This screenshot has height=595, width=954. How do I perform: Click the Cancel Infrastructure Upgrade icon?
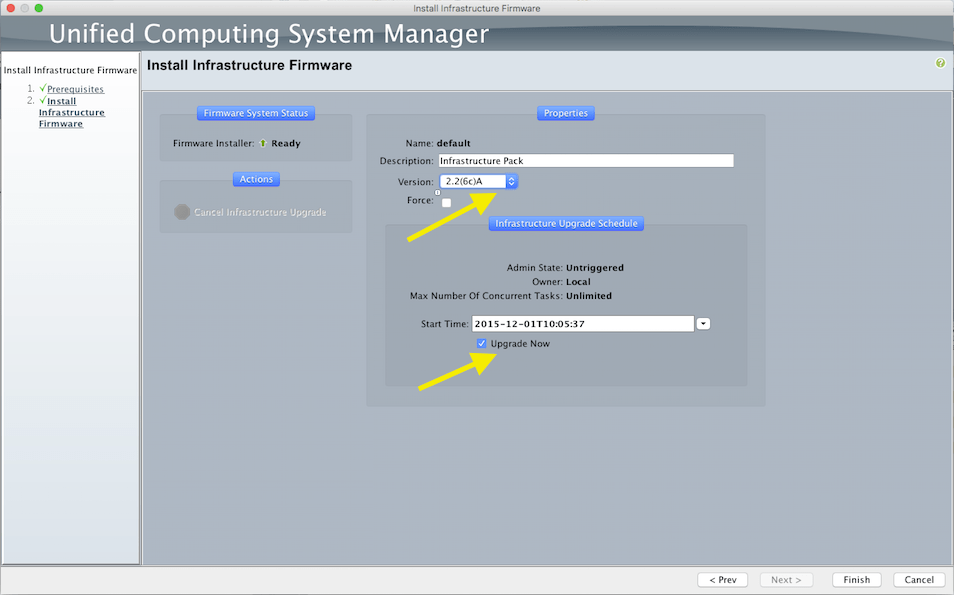coord(182,212)
